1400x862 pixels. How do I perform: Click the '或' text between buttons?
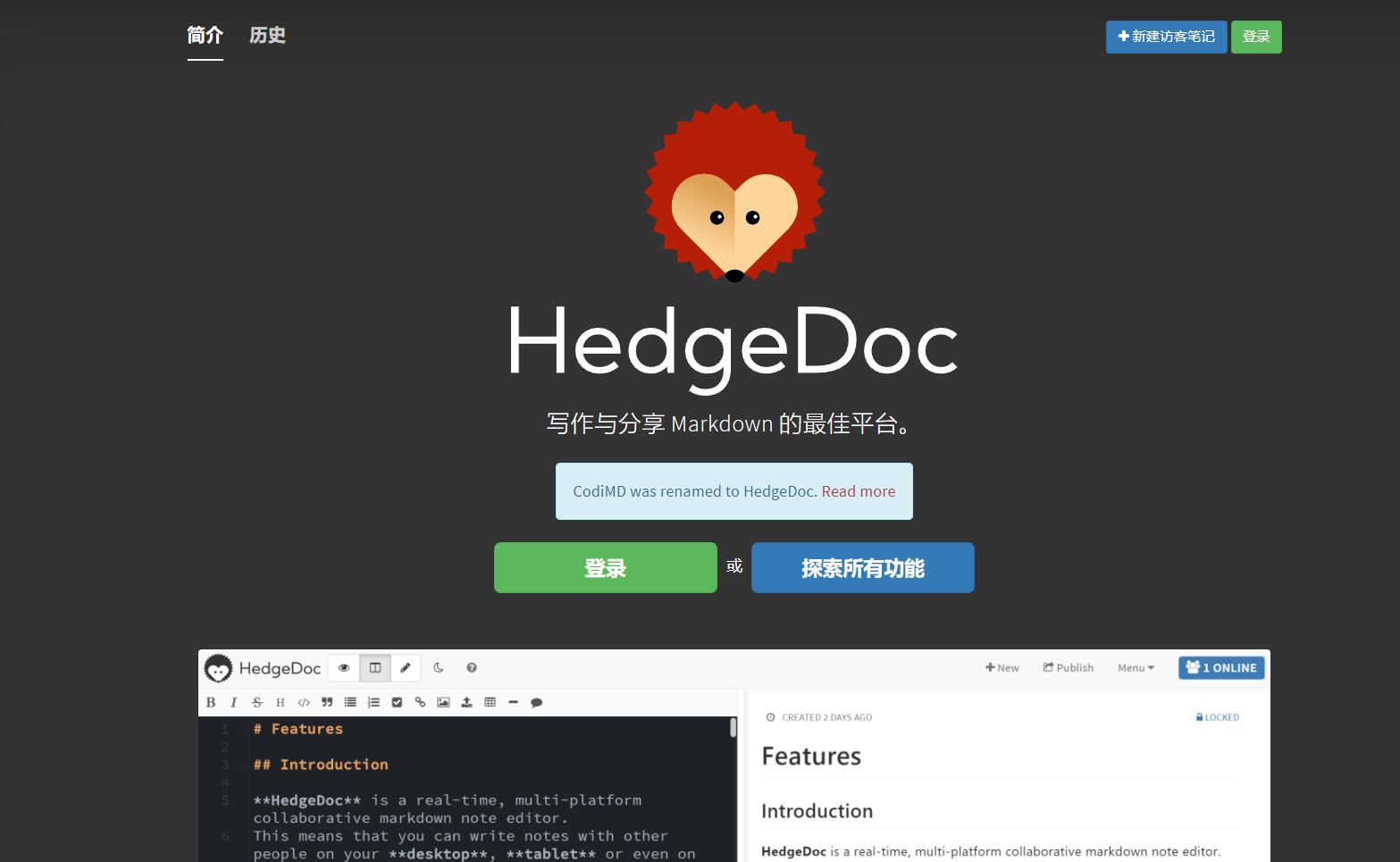click(x=734, y=566)
